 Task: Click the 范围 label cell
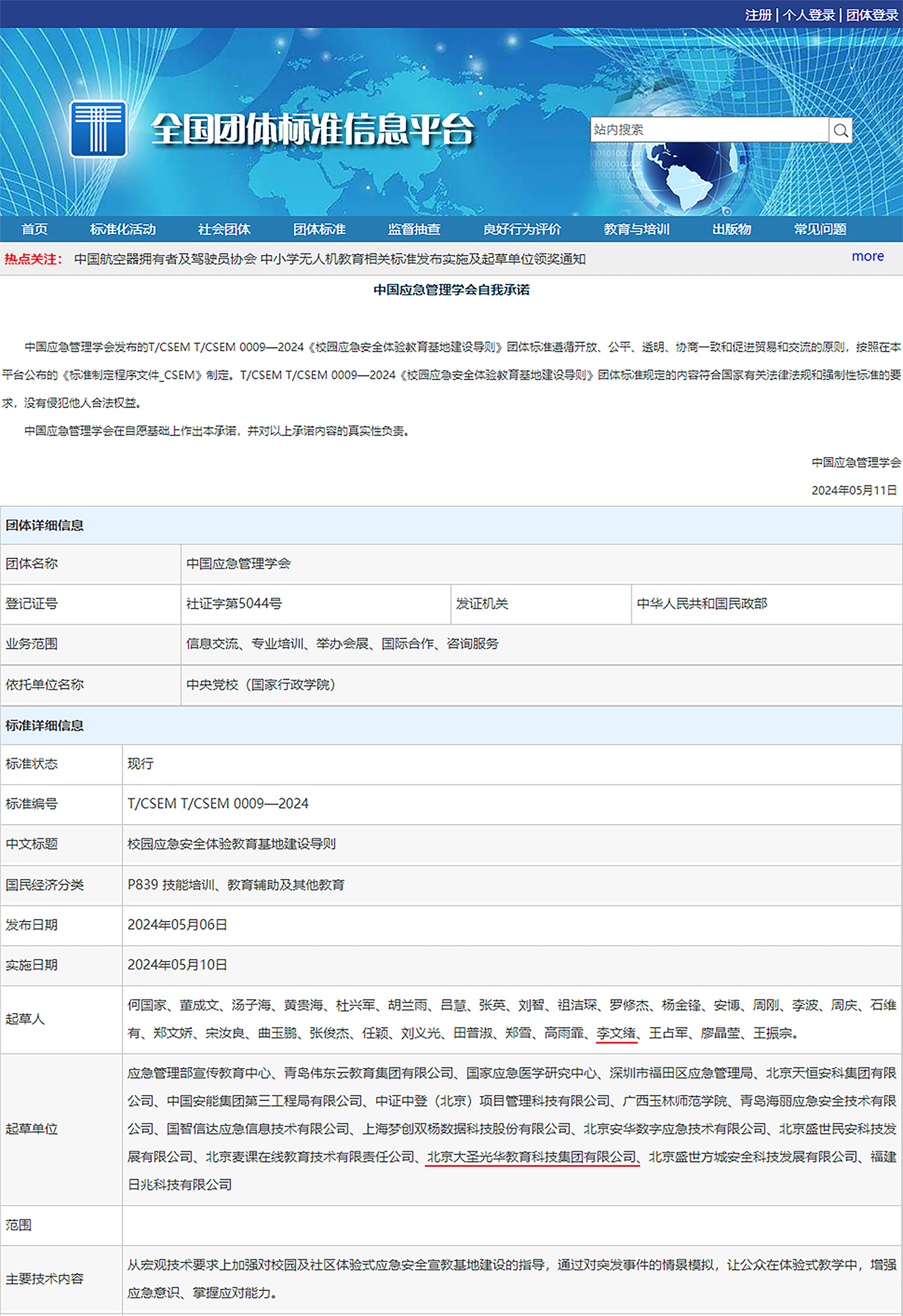click(x=62, y=1225)
